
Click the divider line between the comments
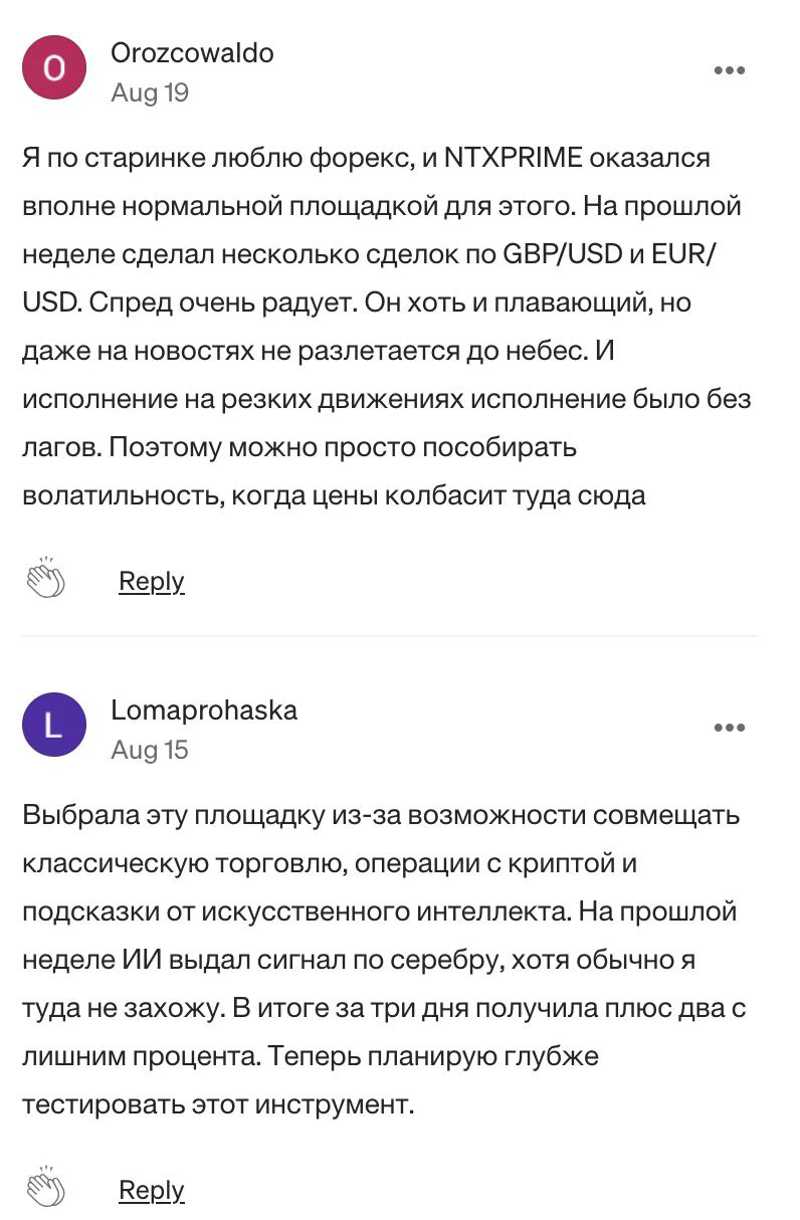coord(390,636)
